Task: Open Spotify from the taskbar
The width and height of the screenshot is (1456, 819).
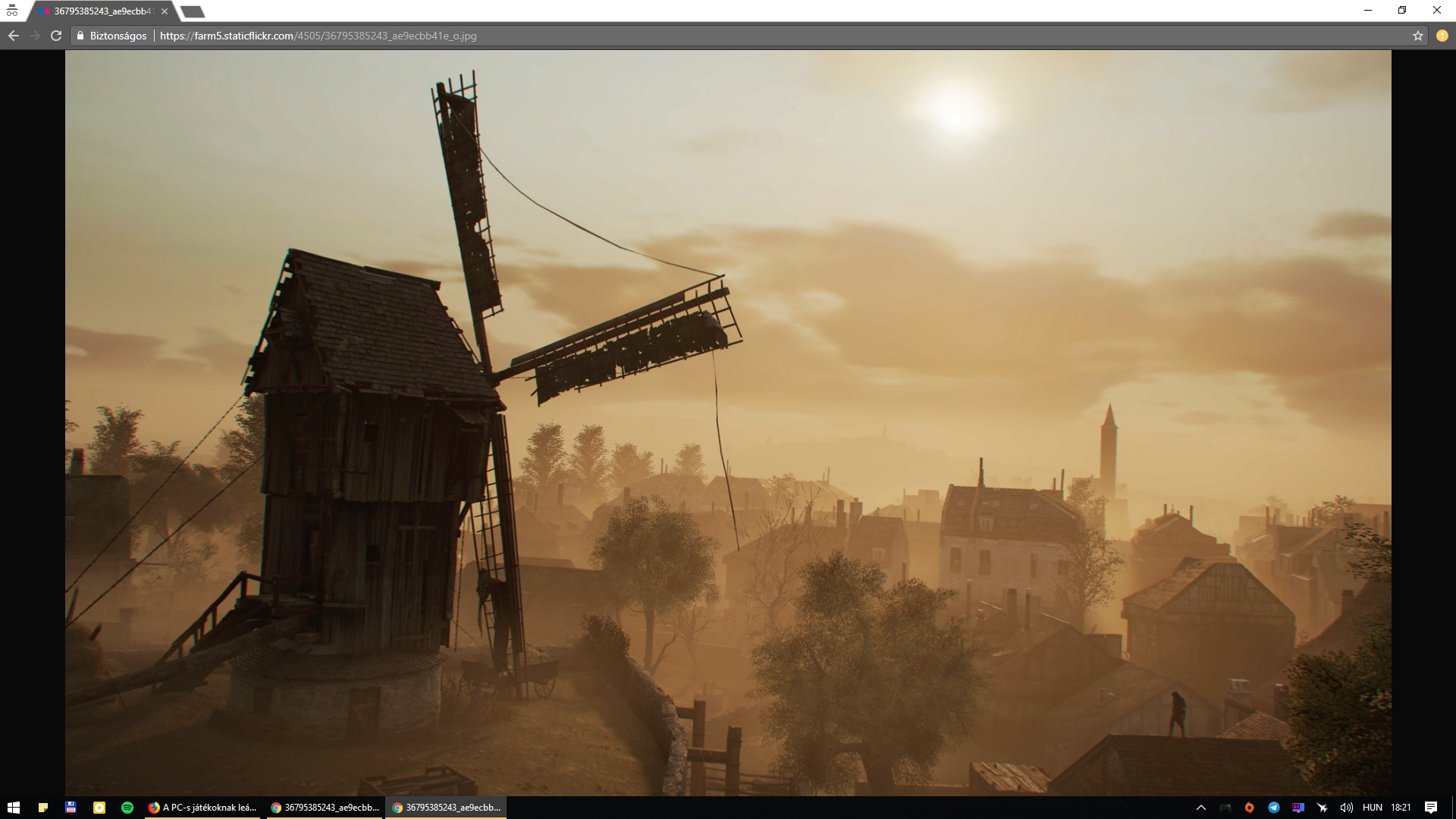Action: click(x=127, y=808)
